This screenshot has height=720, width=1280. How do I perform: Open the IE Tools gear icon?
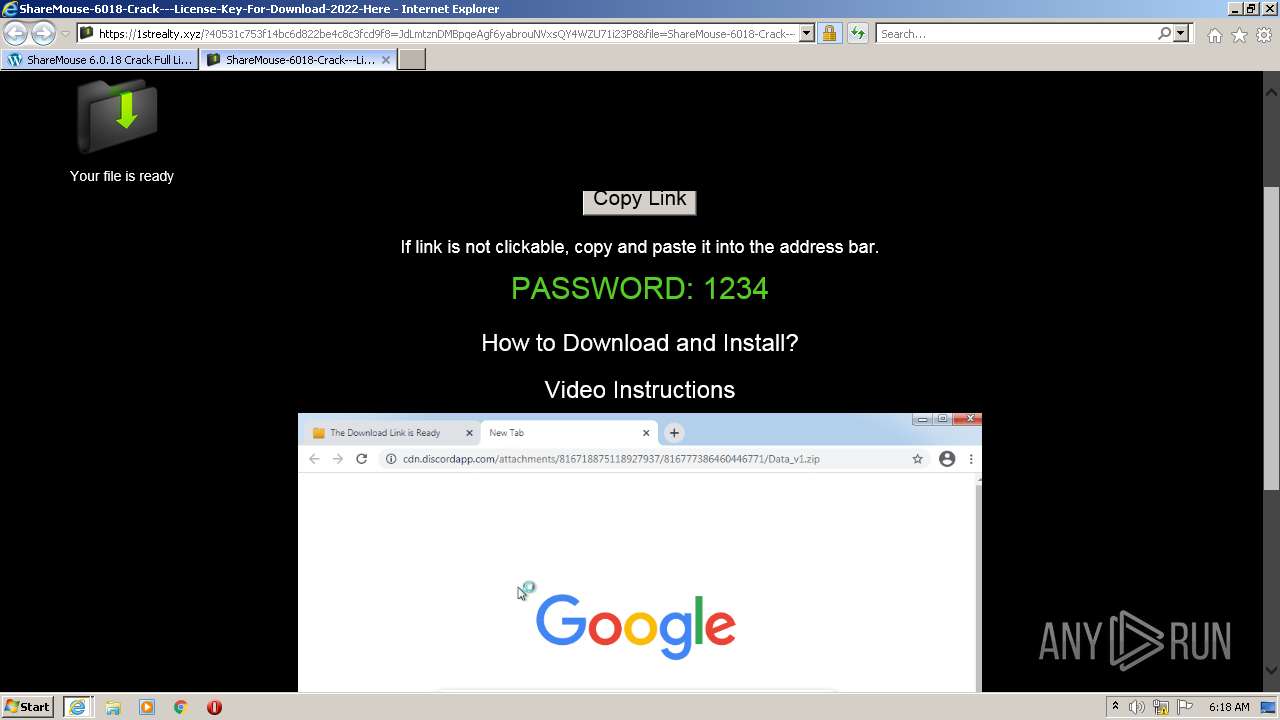click(x=1264, y=35)
